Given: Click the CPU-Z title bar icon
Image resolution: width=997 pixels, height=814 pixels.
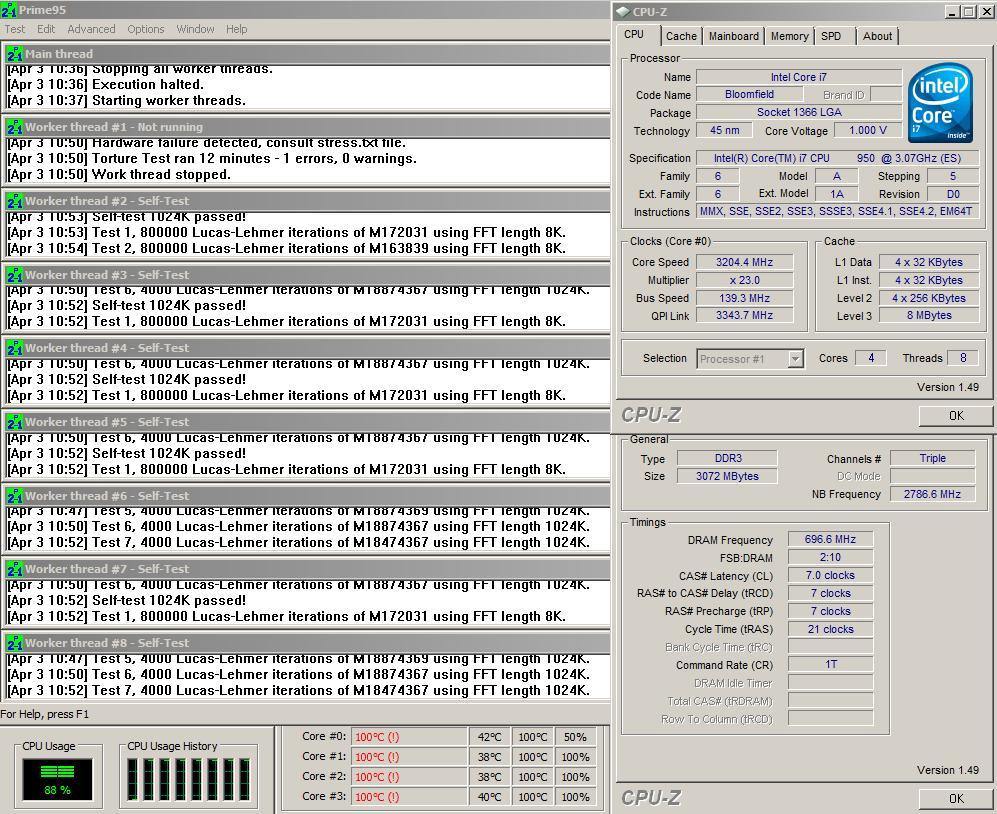Looking at the screenshot, I should tap(622, 11).
